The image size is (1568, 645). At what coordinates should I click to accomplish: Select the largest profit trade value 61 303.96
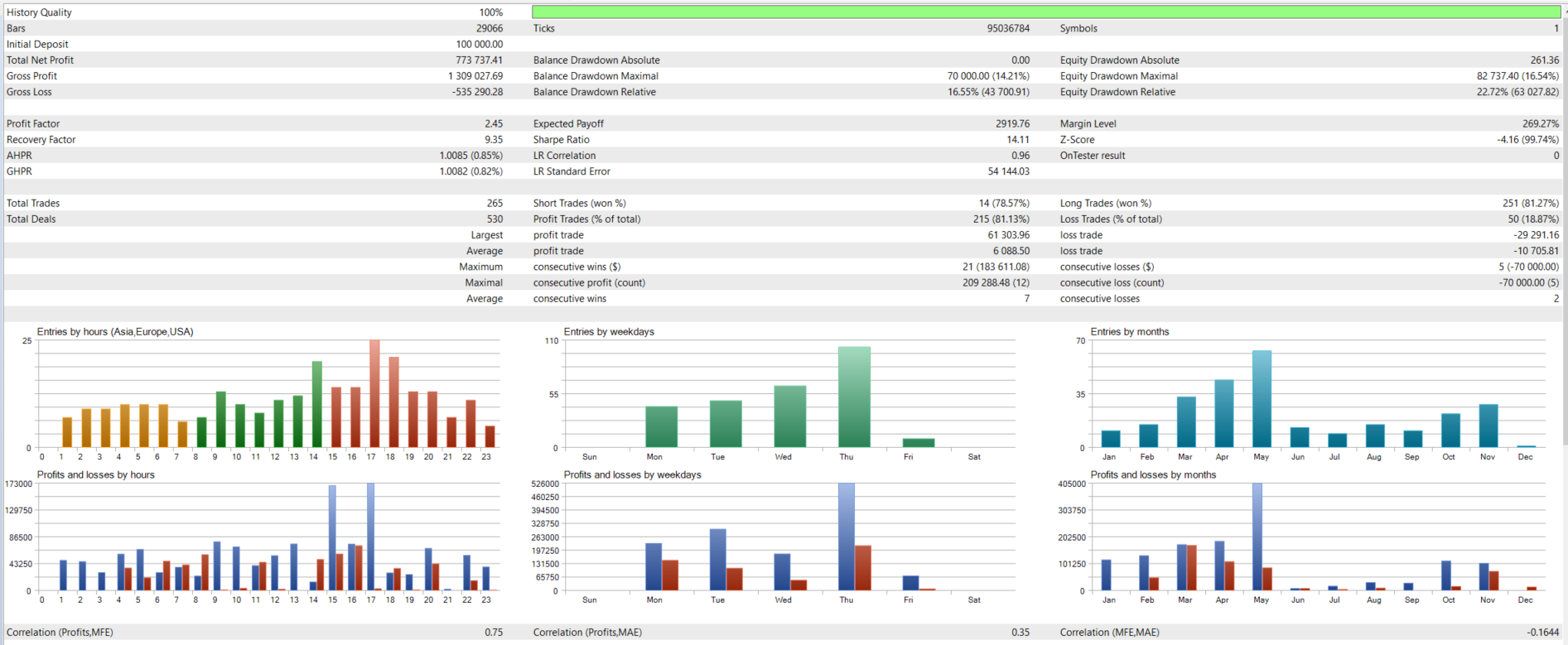[x=1008, y=235]
